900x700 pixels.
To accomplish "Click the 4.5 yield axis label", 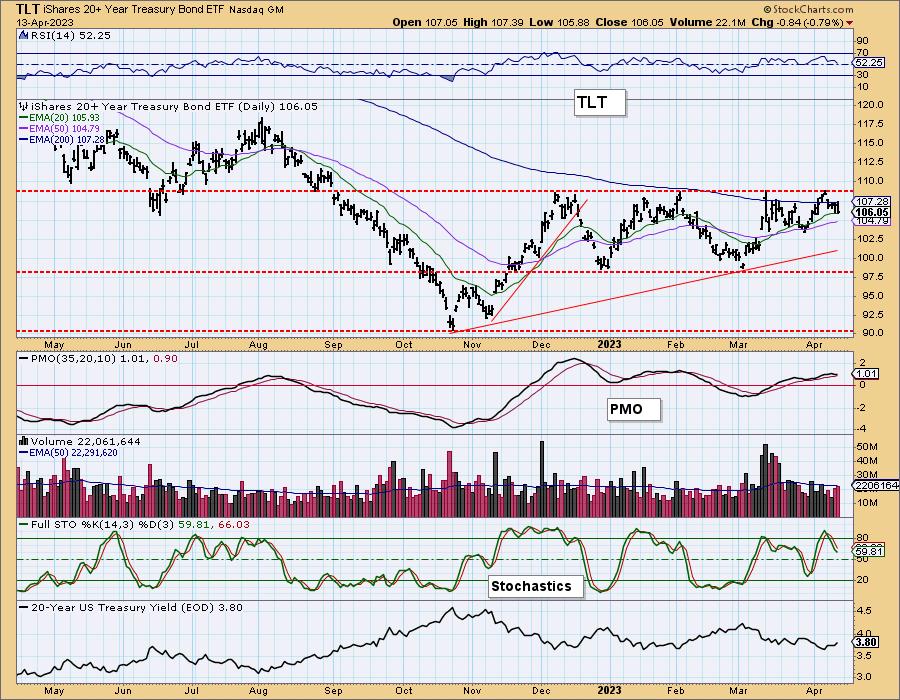I will click(x=864, y=610).
